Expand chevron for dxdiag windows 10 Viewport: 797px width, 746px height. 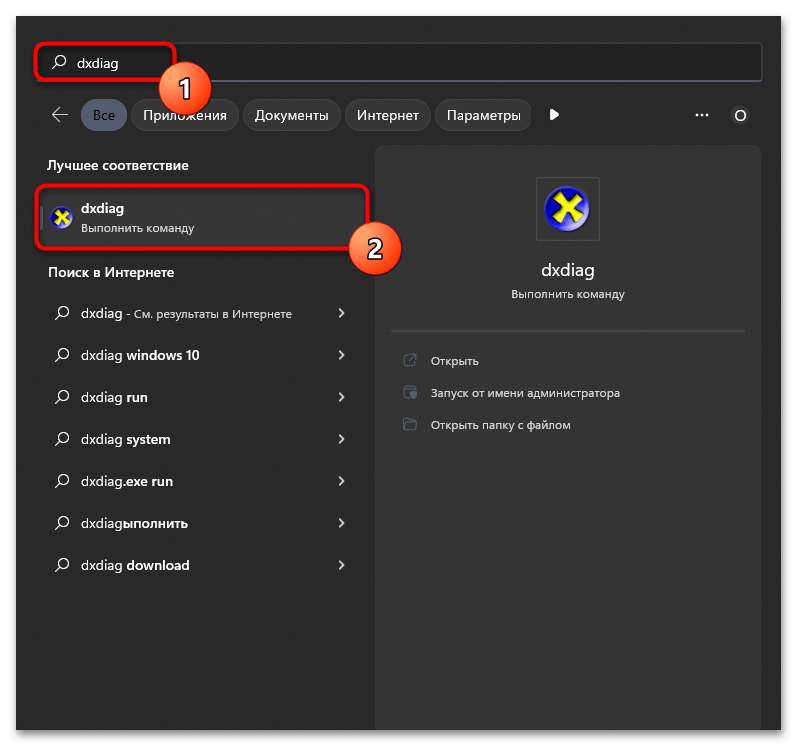341,355
